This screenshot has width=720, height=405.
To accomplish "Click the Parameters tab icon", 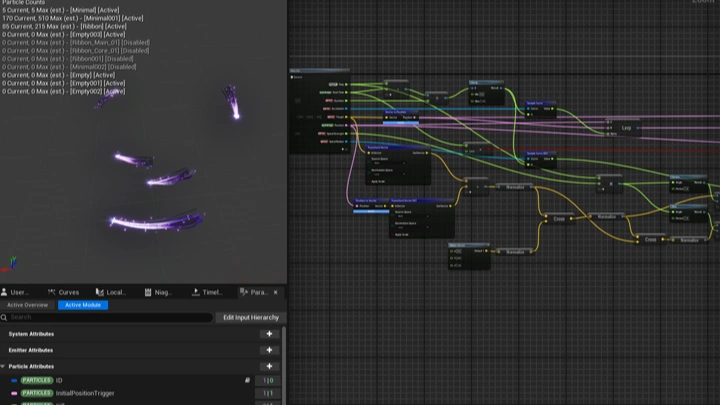I will click(x=244, y=292).
